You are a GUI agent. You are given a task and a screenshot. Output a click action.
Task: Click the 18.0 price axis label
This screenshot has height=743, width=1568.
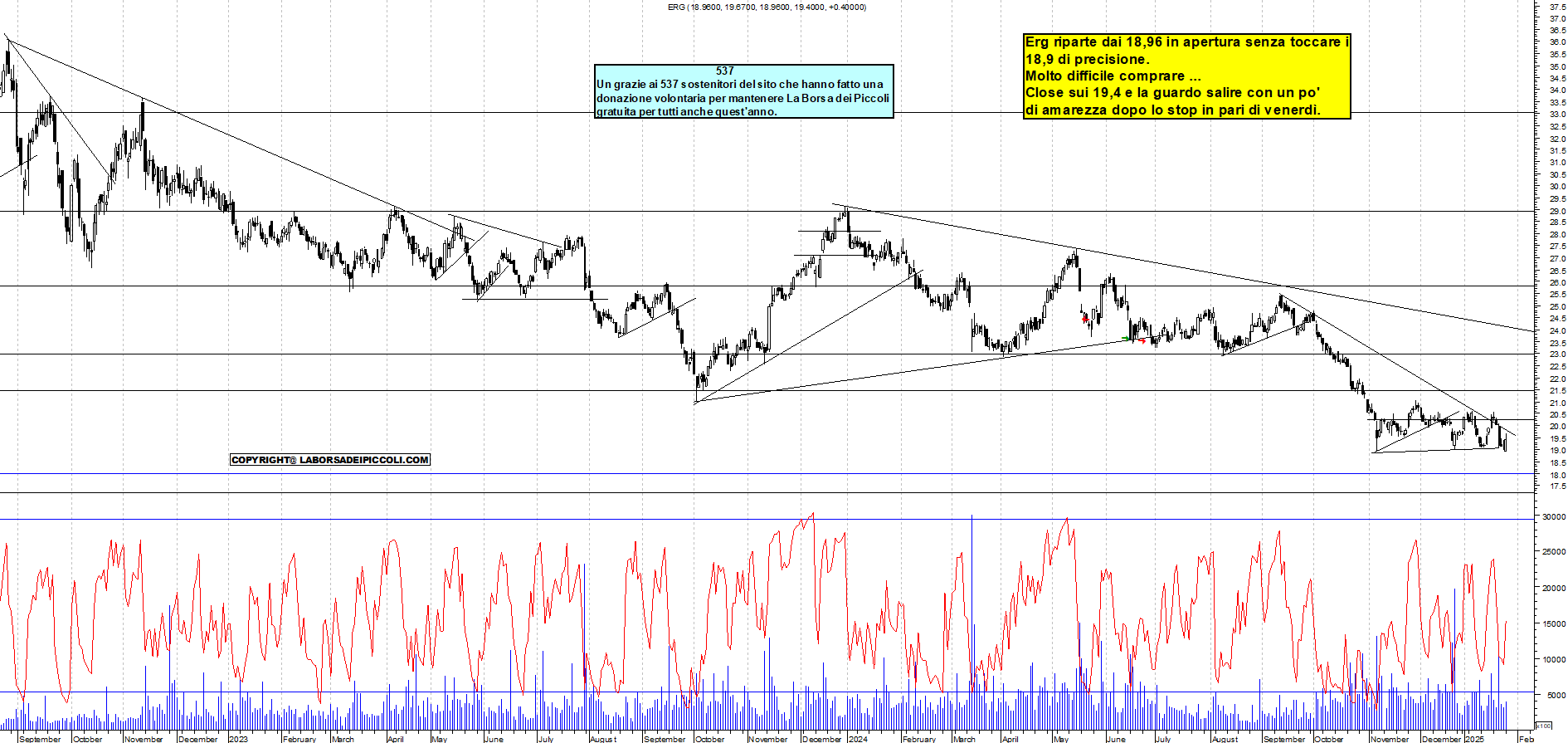pos(1557,476)
